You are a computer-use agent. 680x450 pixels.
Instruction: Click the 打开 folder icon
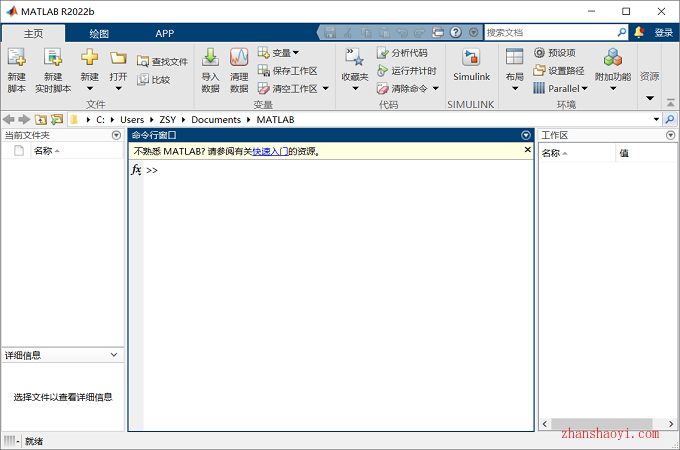click(118, 58)
